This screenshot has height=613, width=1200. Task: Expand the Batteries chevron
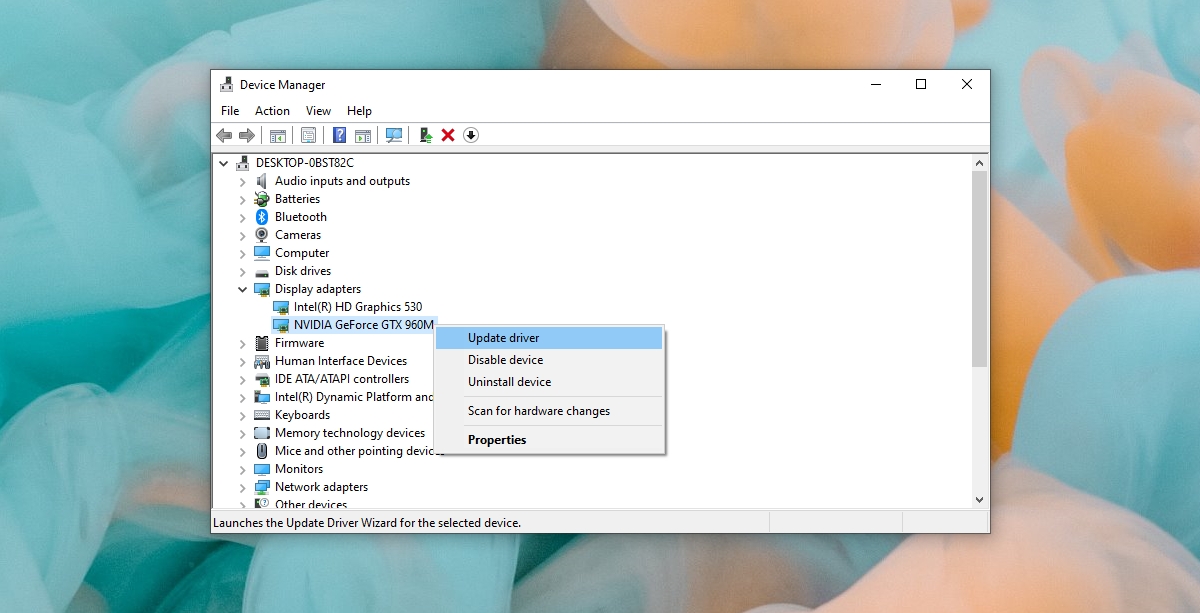click(243, 199)
